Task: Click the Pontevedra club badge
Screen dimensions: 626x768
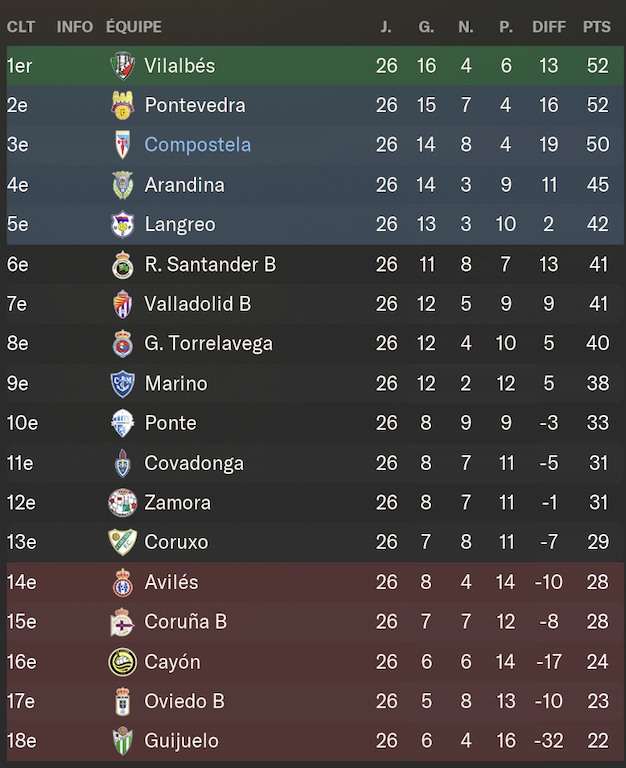Action: point(122,105)
